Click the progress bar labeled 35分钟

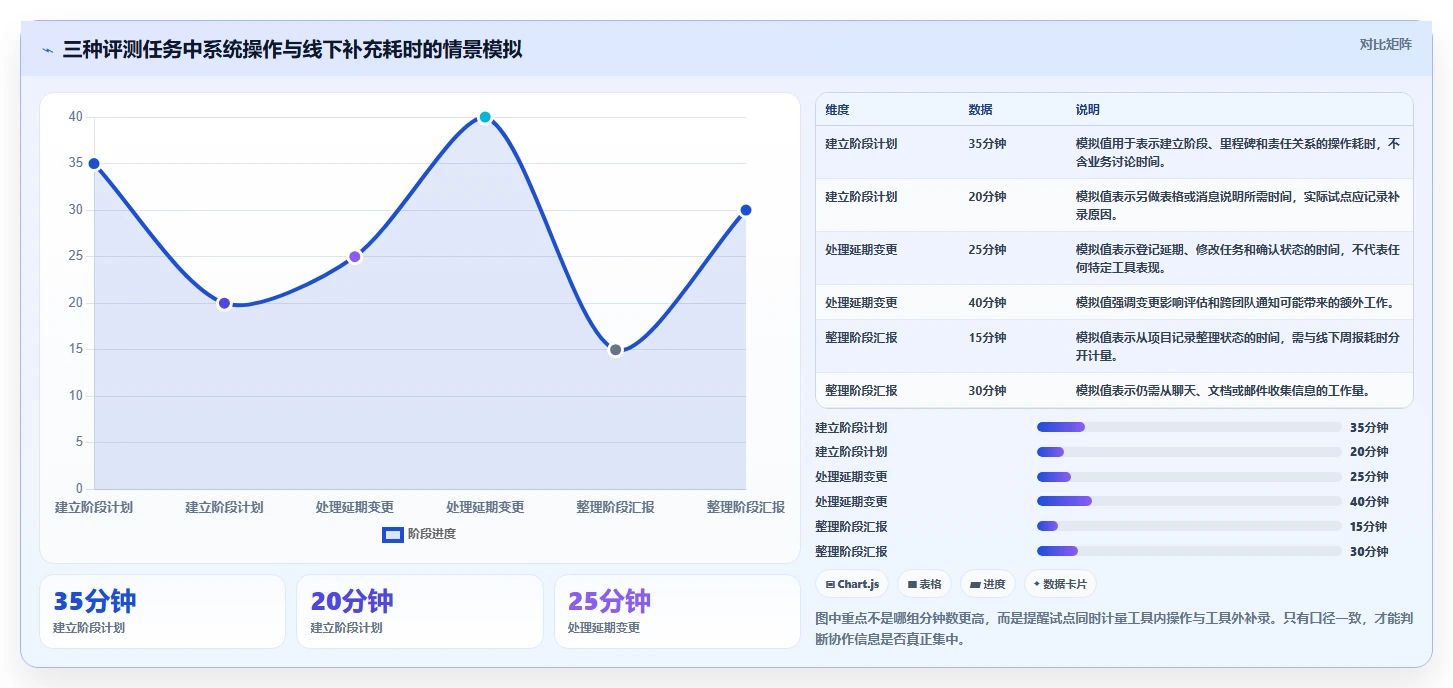(1189, 427)
